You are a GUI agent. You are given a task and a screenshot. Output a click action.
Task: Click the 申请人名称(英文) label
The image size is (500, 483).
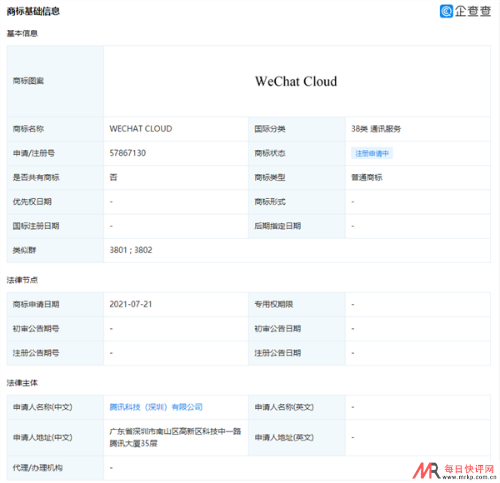point(284,407)
